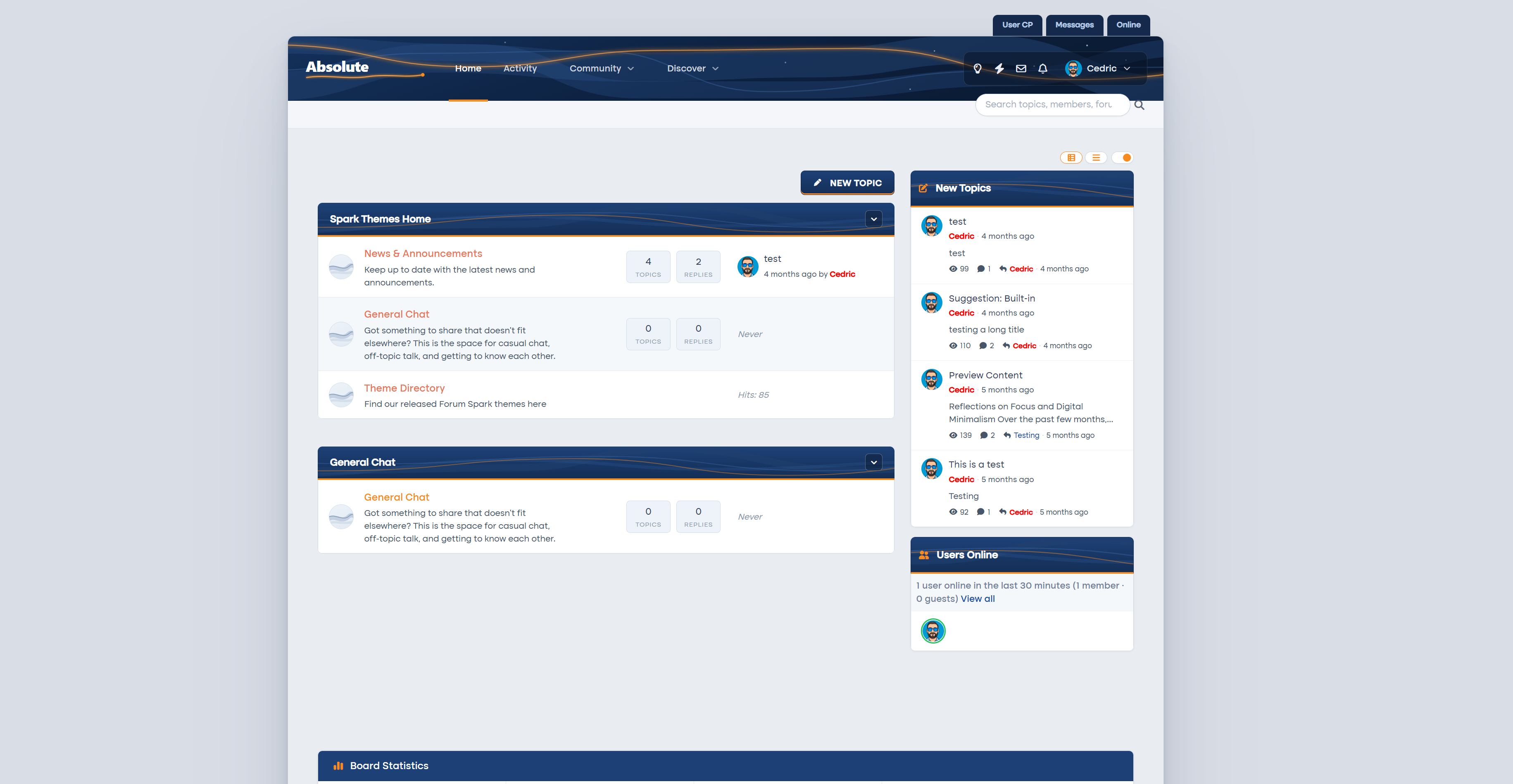Open General Chat forum under Spark Themes Home

tap(397, 315)
